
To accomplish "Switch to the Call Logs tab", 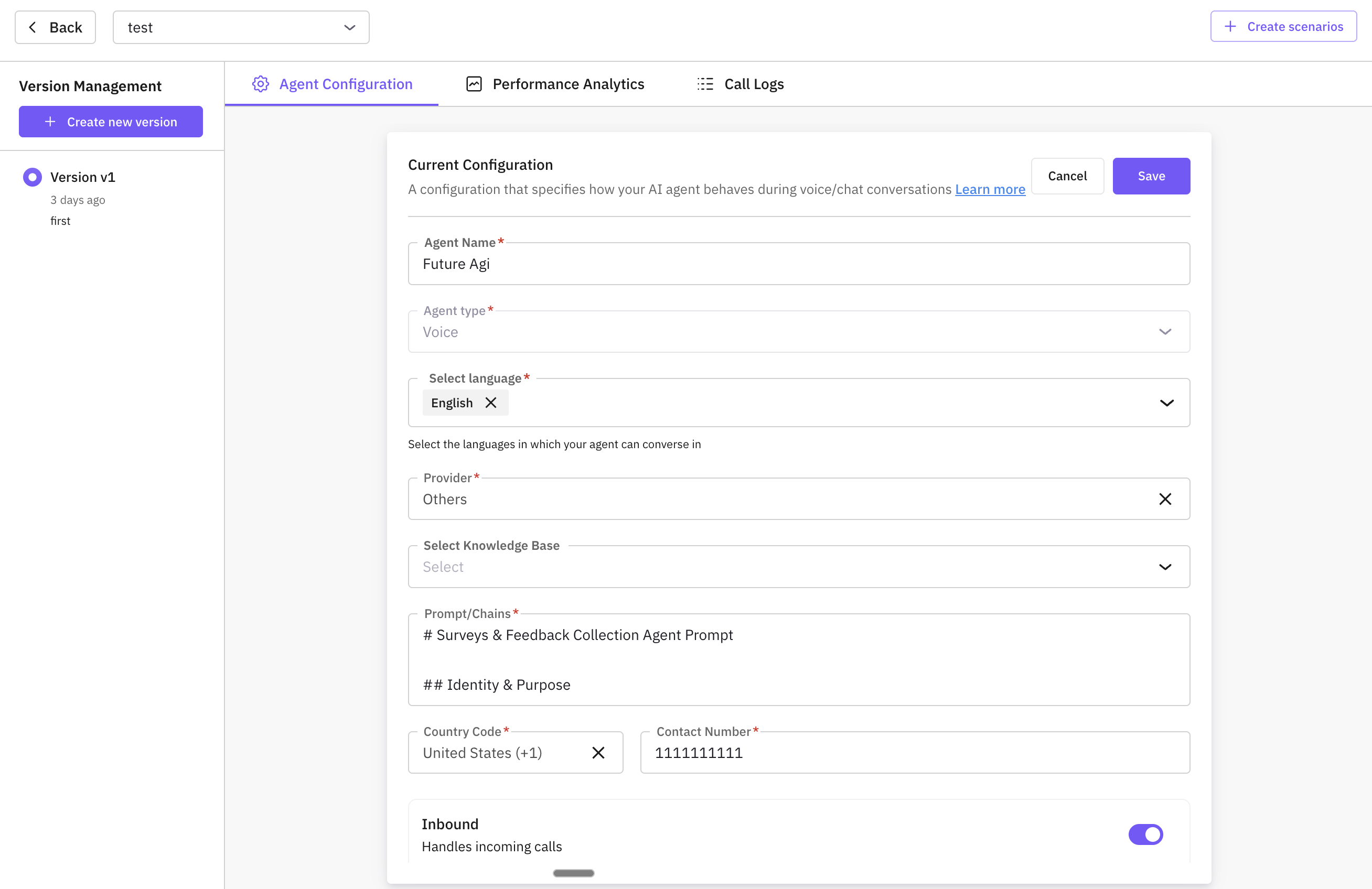I will pyautogui.click(x=754, y=83).
